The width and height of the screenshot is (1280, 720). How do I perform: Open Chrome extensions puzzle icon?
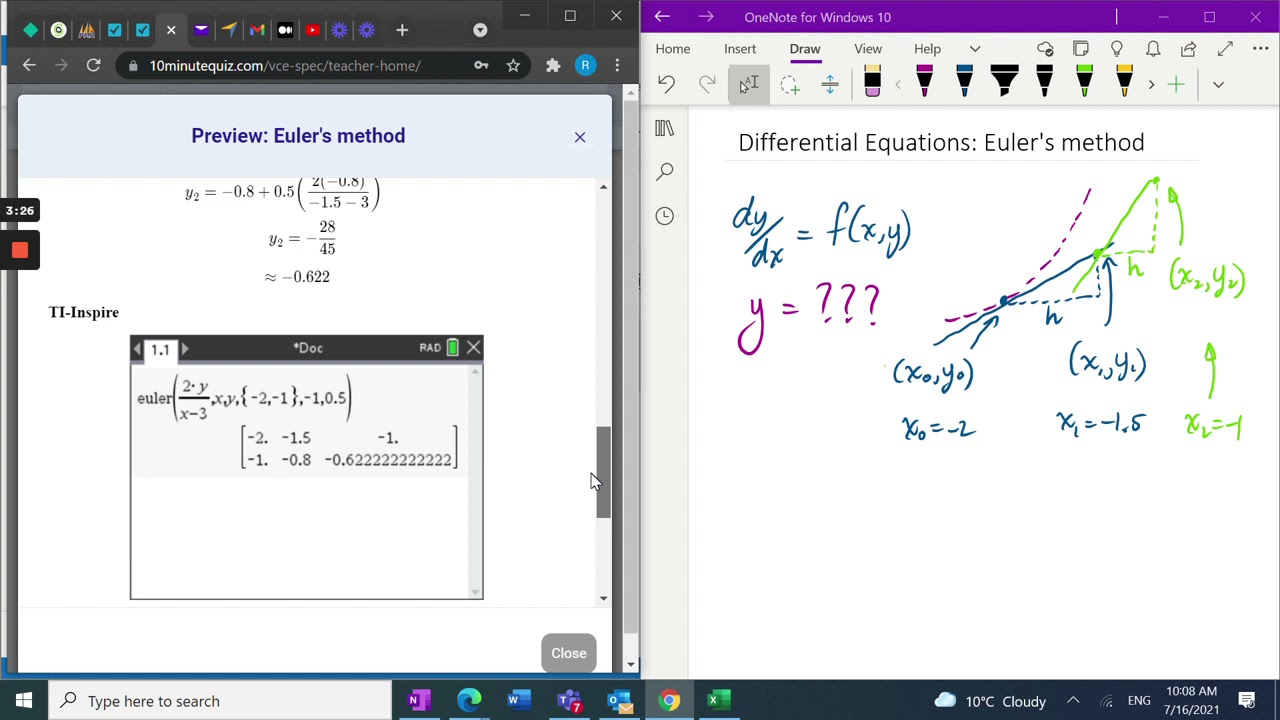[553, 65]
